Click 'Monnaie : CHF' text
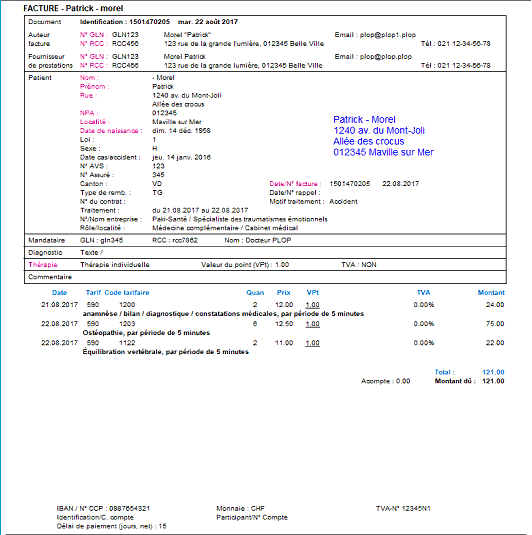The height and width of the screenshot is (535, 532). click(240, 508)
